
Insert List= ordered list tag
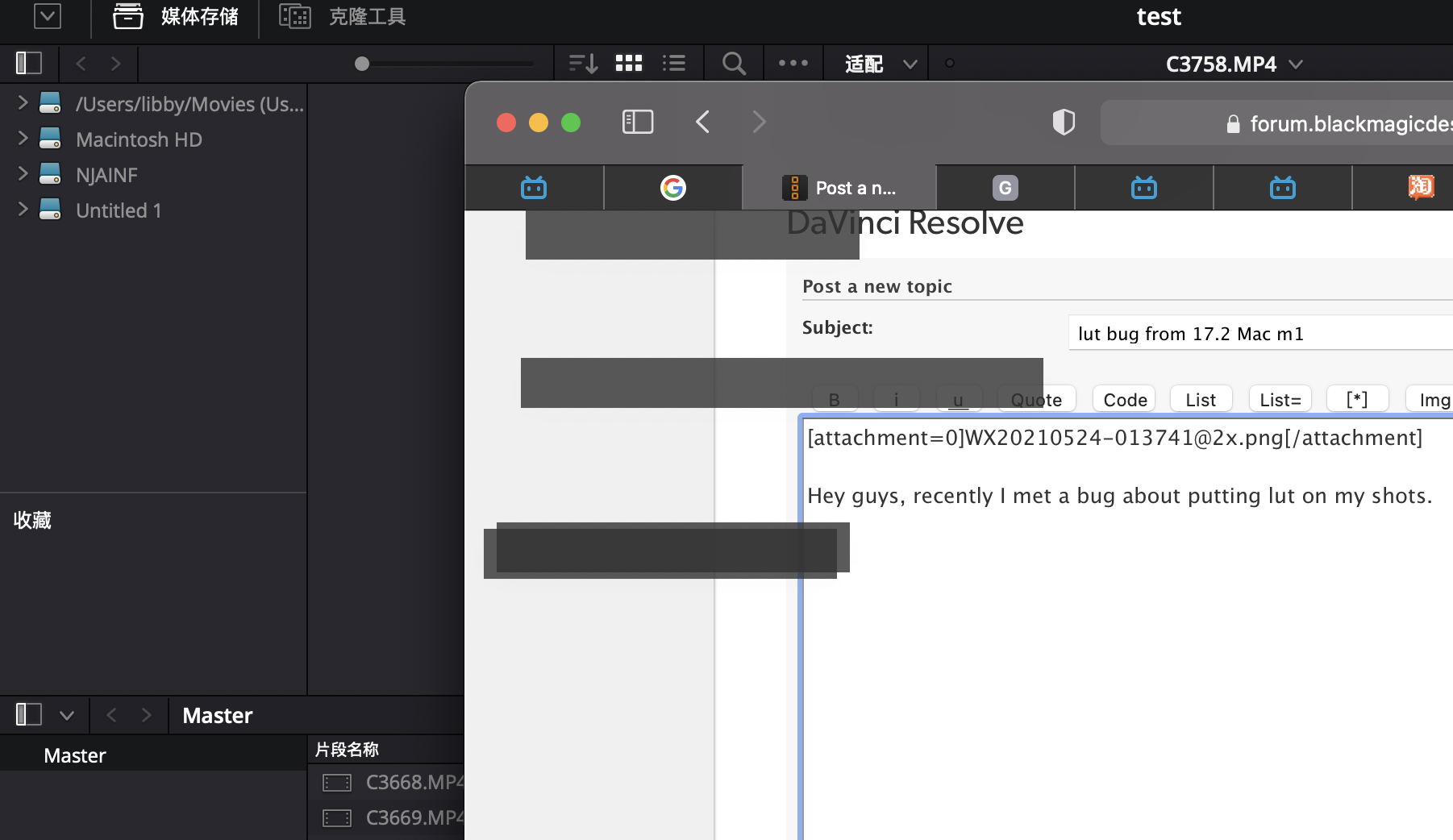click(x=1280, y=400)
